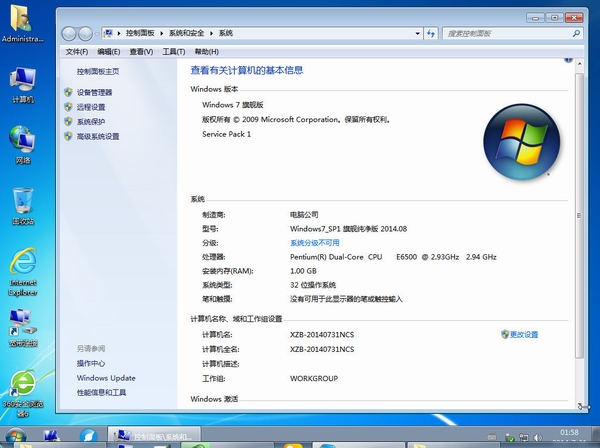The width and height of the screenshot is (600, 448).
Task: Open 设备管理器 link
Action: coord(95,93)
